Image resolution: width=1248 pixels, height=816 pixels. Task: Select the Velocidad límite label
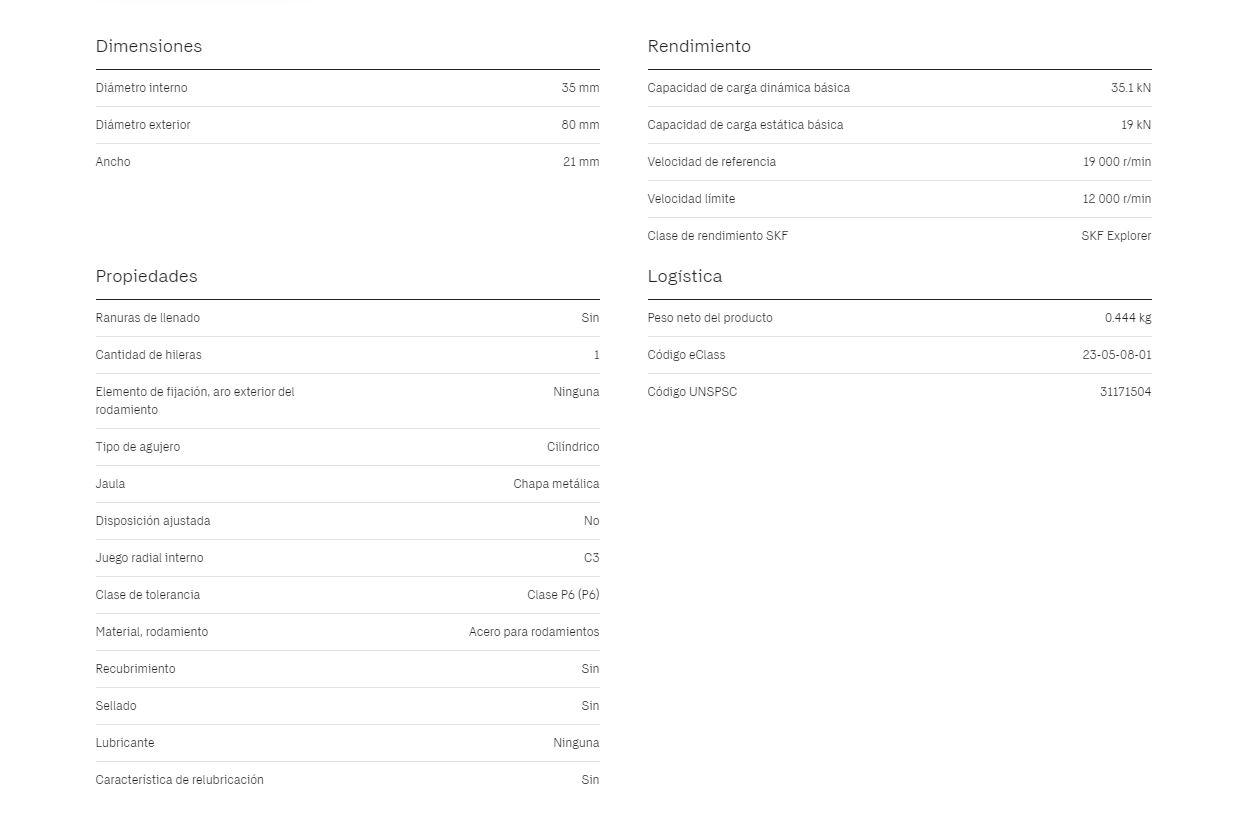coord(691,199)
